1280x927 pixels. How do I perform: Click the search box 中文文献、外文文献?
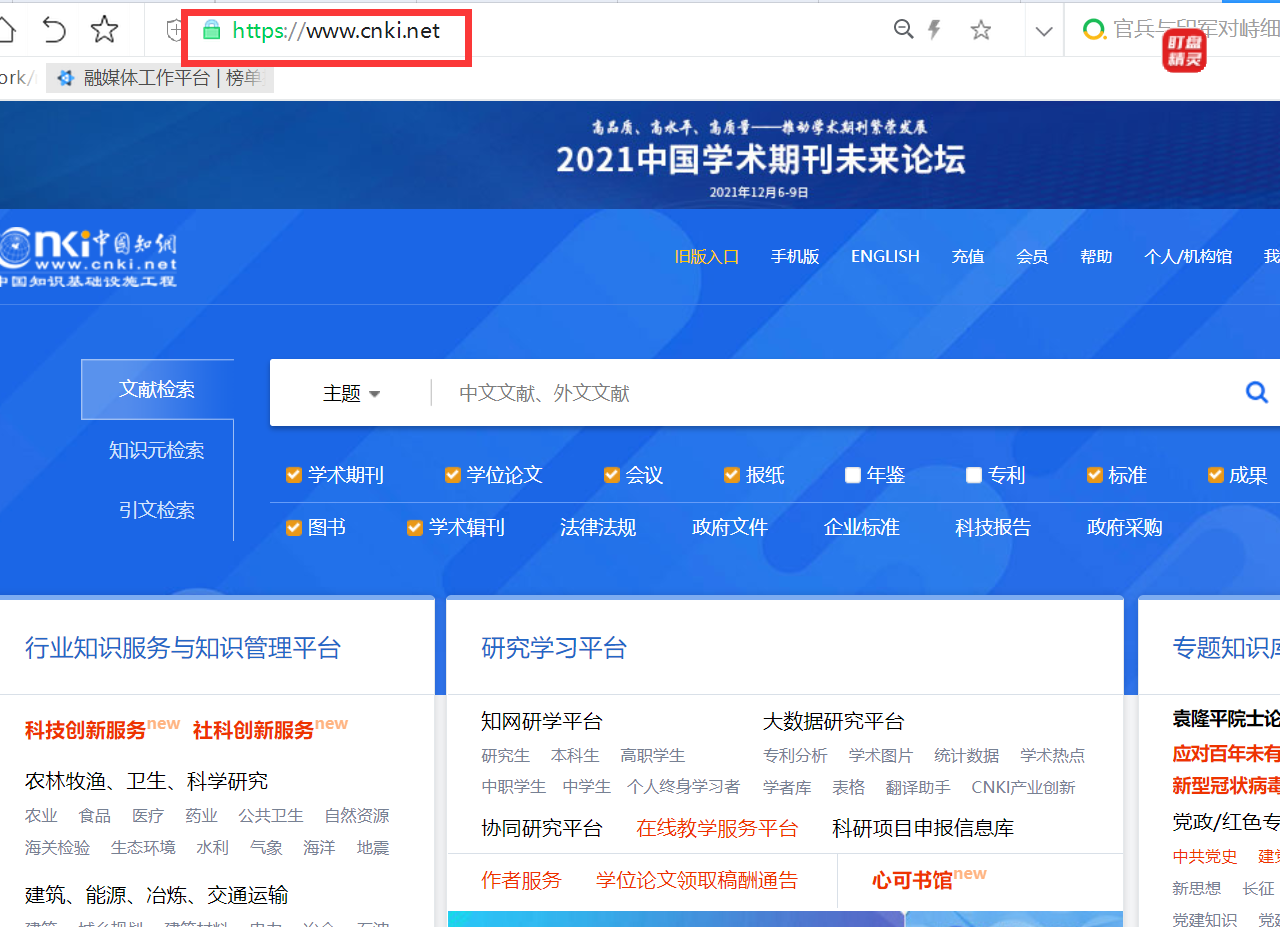[x=835, y=393]
